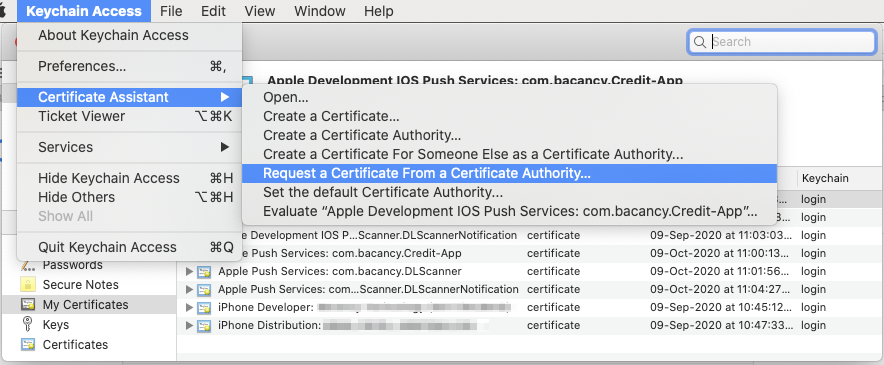Select the iPhone Developer certificate name

(364, 307)
